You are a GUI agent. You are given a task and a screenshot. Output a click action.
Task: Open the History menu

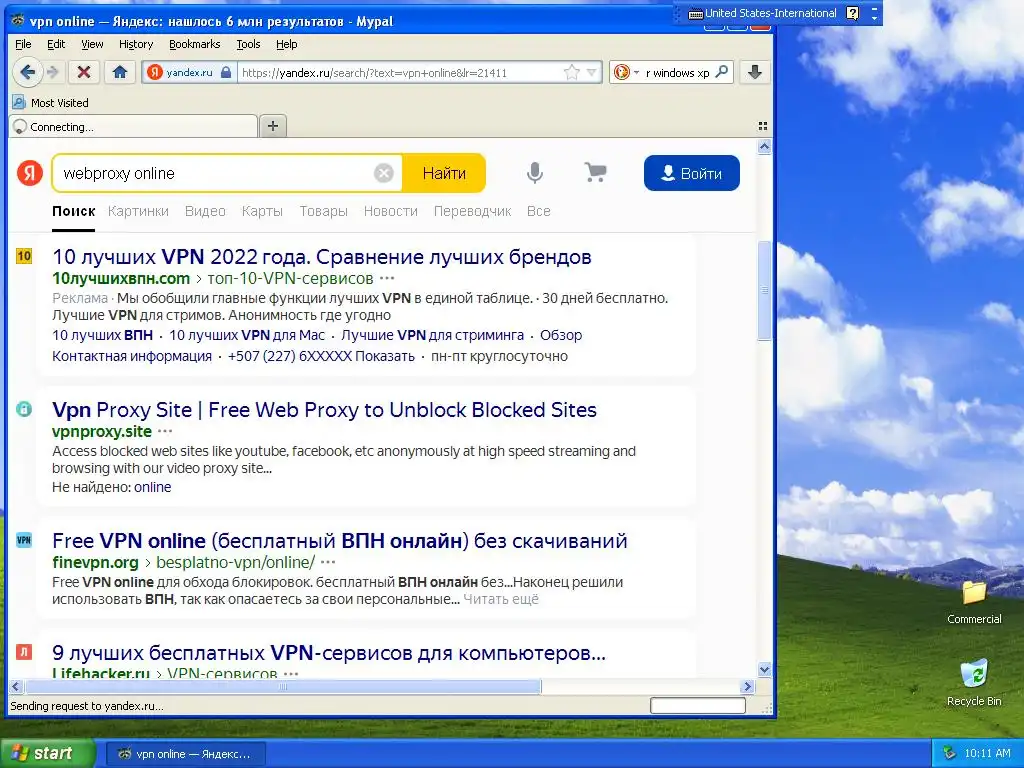pyautogui.click(x=136, y=44)
